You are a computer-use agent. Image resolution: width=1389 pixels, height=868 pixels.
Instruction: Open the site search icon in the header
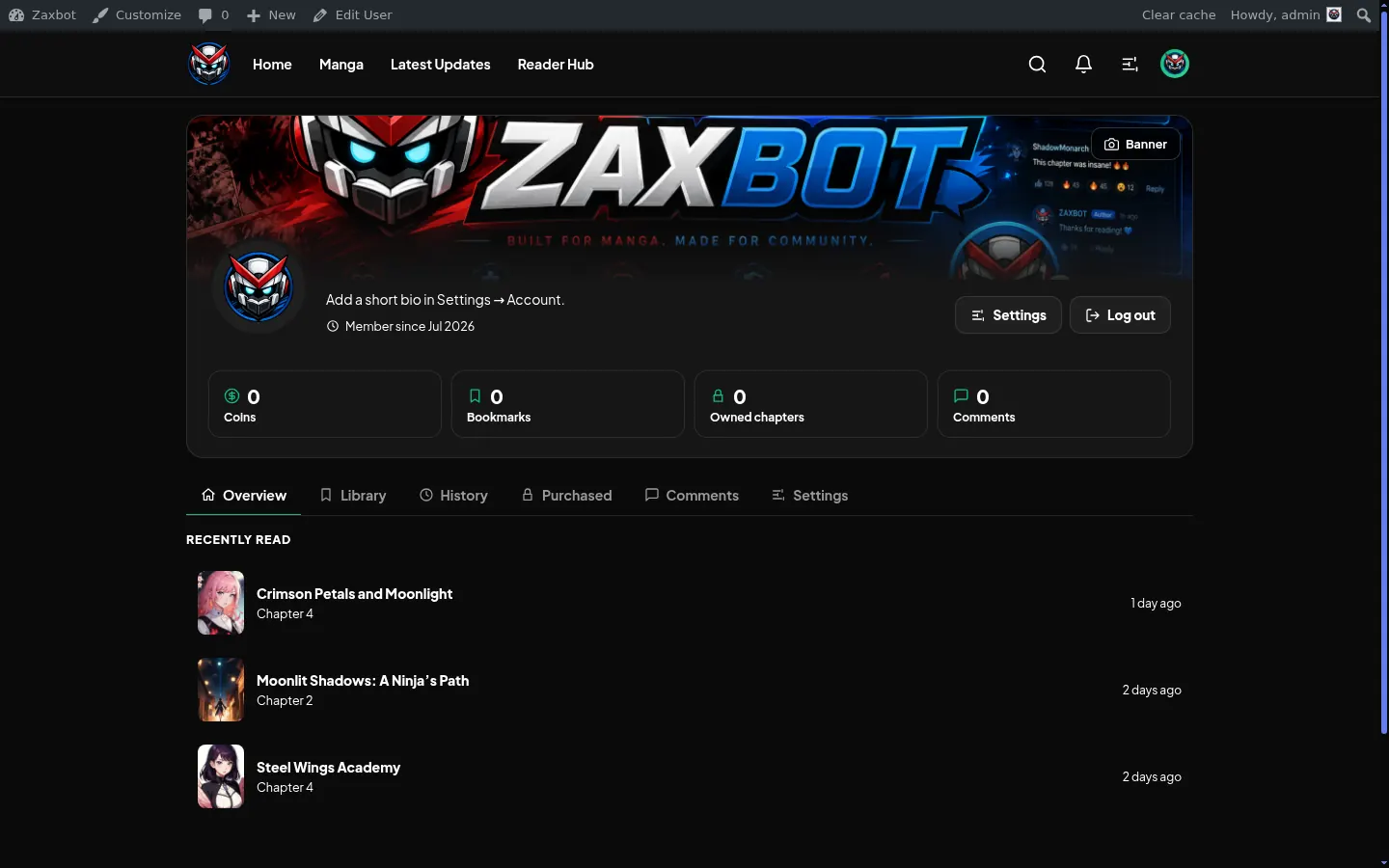(x=1037, y=64)
